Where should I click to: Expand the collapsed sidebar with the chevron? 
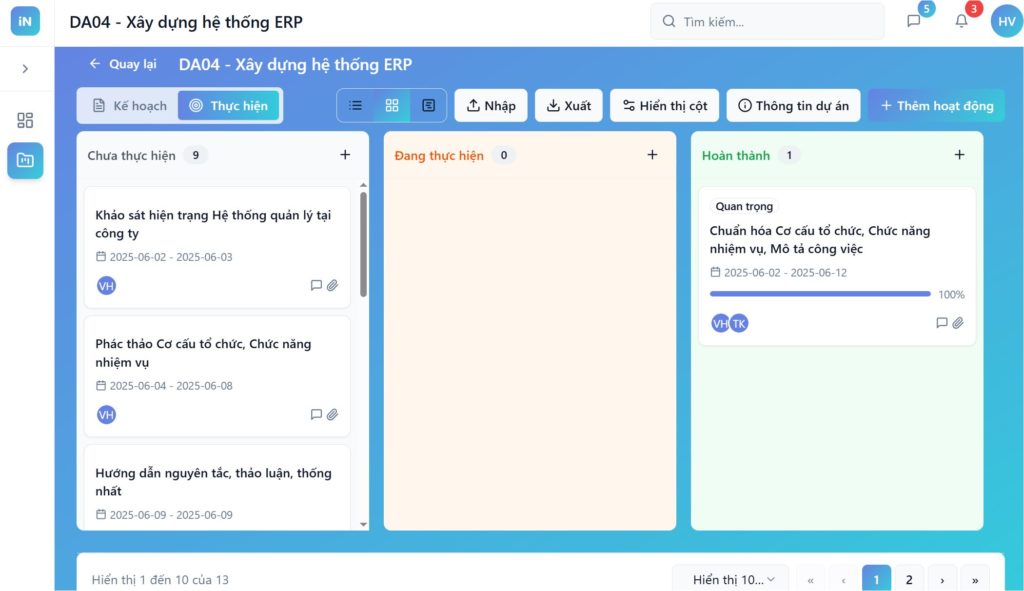24,68
